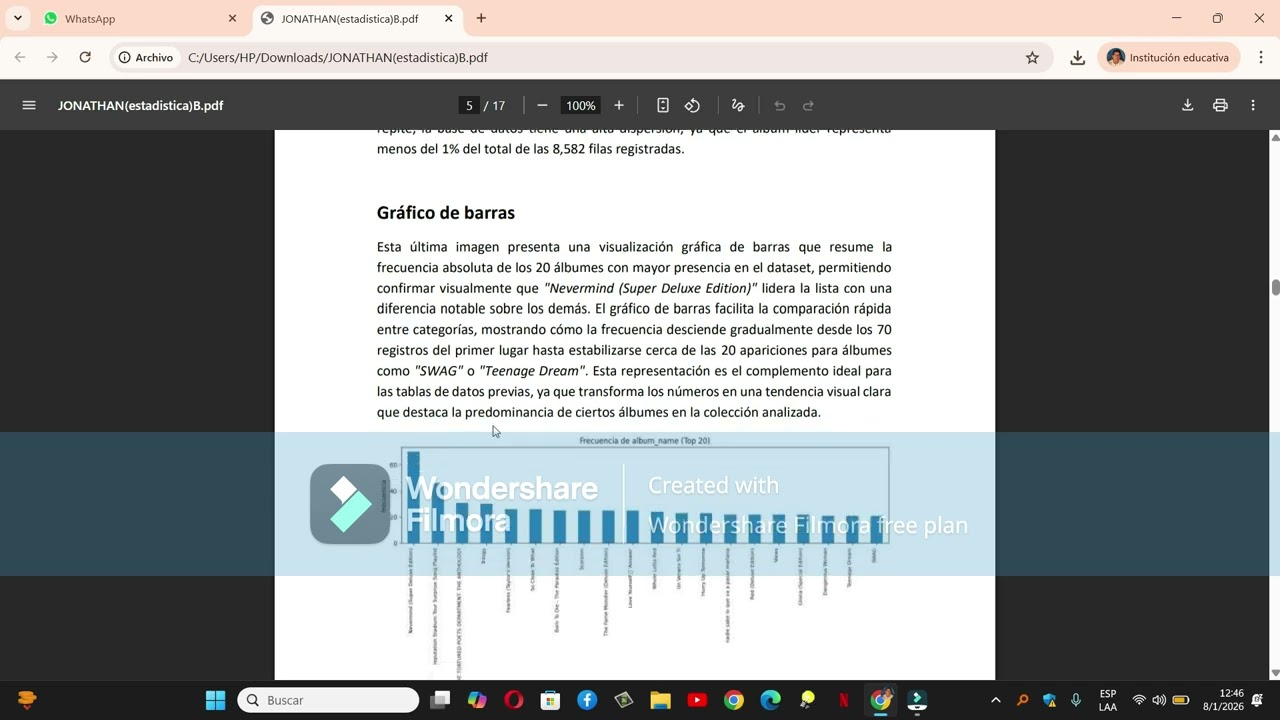Click the scrollbar down arrow
Image resolution: width=1280 pixels, height=720 pixels.
click(x=1275, y=673)
